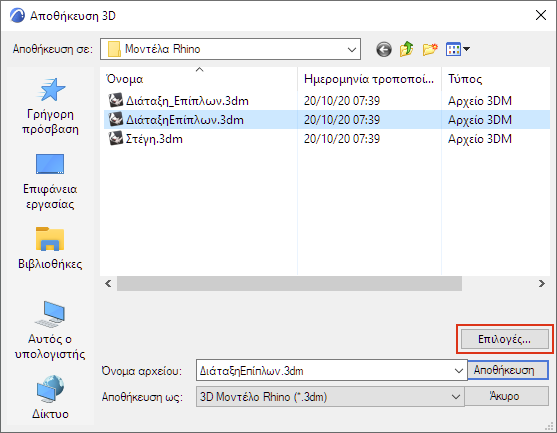Image resolution: width=557 pixels, height=433 pixels.
Task: Expand the Μοντέλα Rhino folder dropdown
Action: 352,49
